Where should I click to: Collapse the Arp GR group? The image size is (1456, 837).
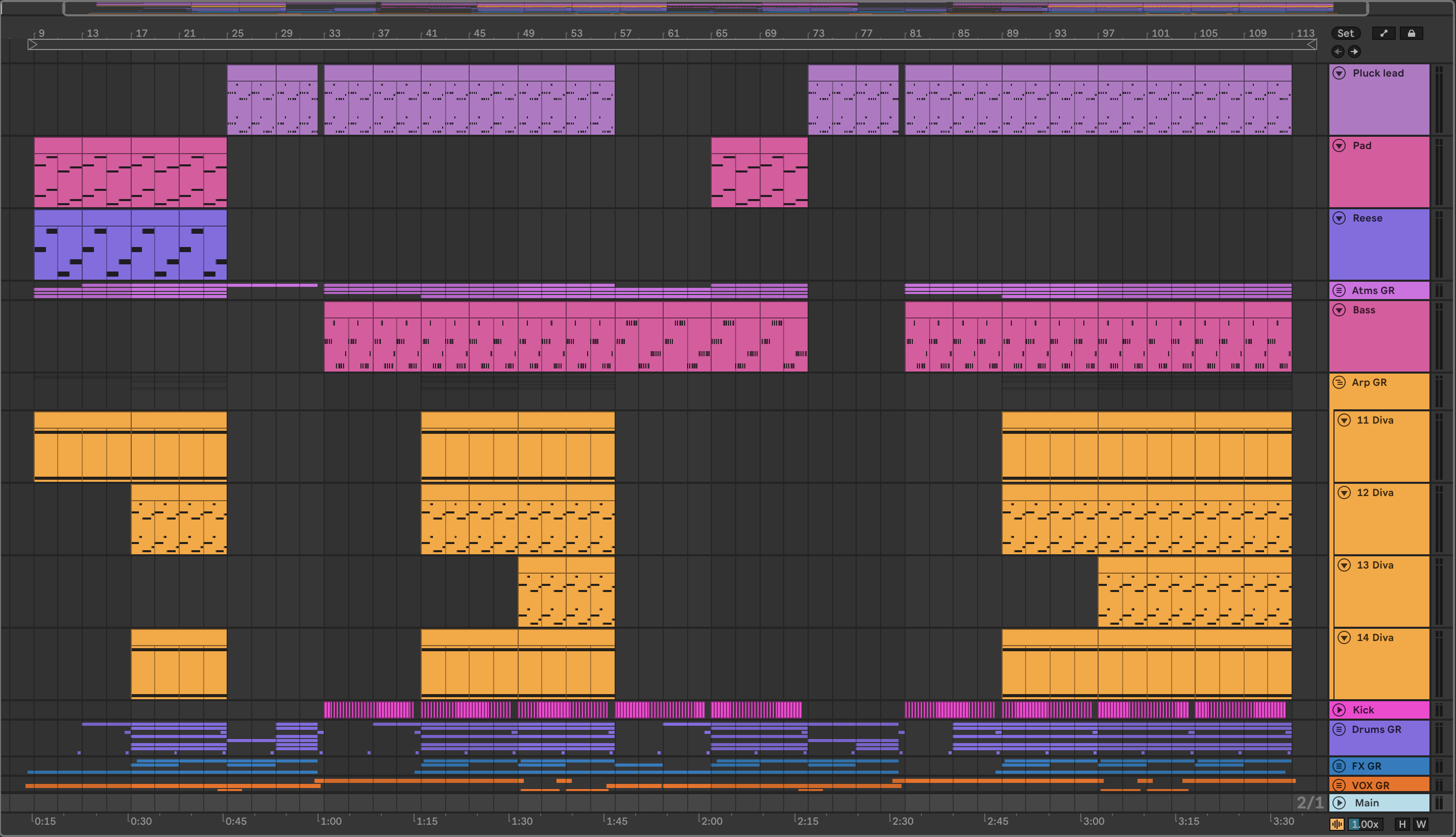[1339, 382]
